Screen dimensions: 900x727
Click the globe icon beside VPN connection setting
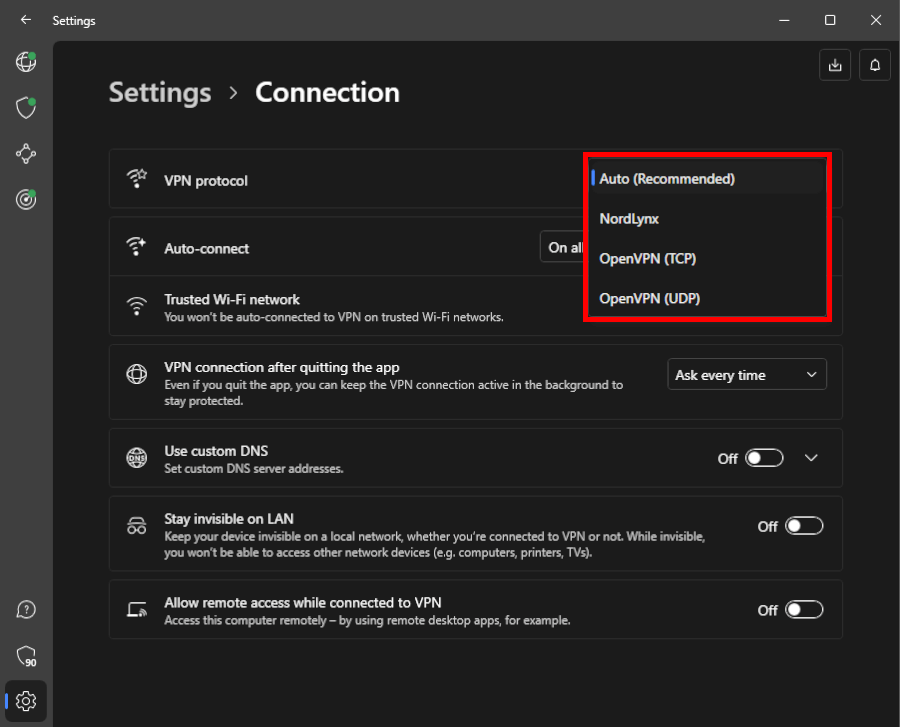[137, 374]
